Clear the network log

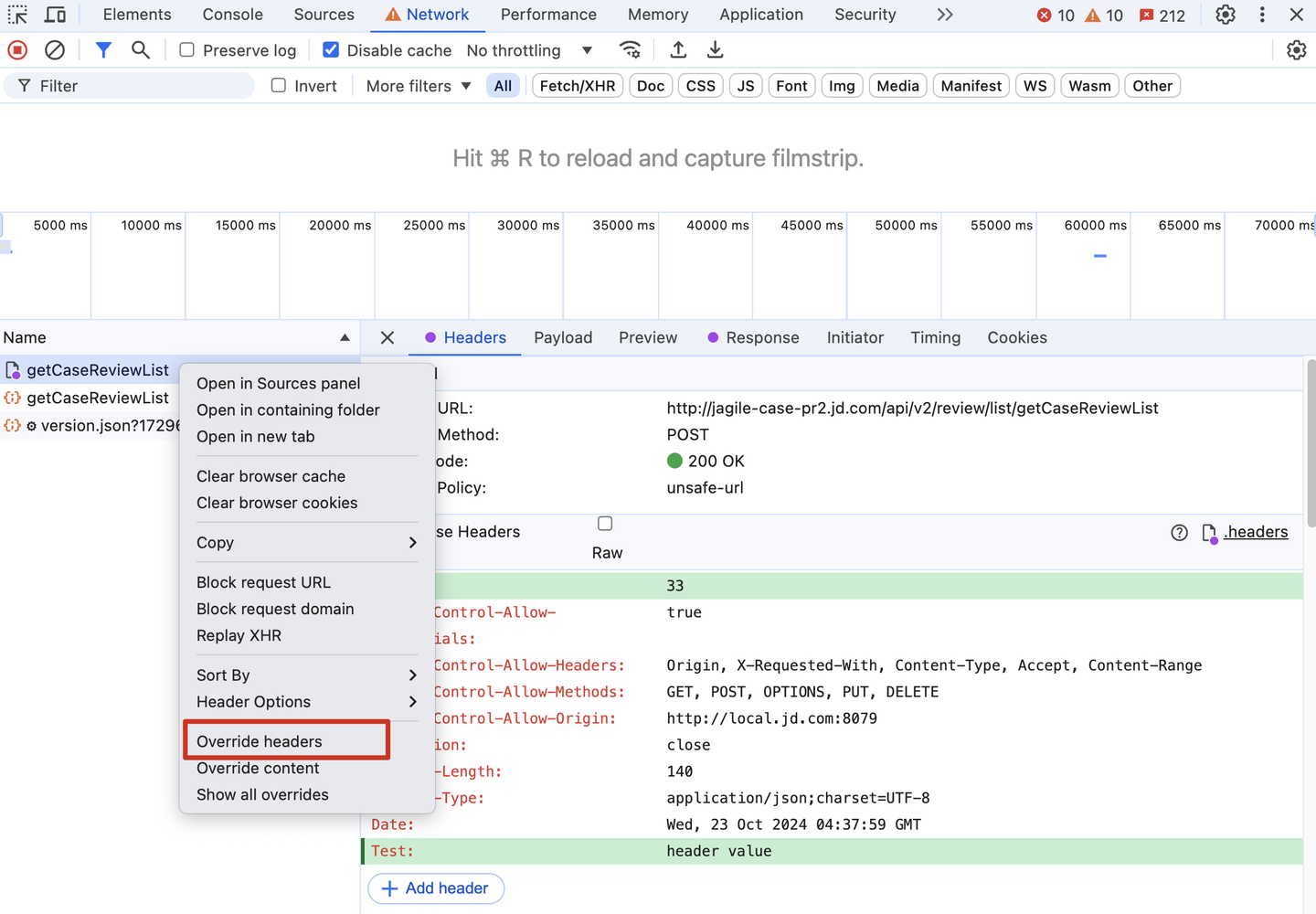[x=55, y=50]
